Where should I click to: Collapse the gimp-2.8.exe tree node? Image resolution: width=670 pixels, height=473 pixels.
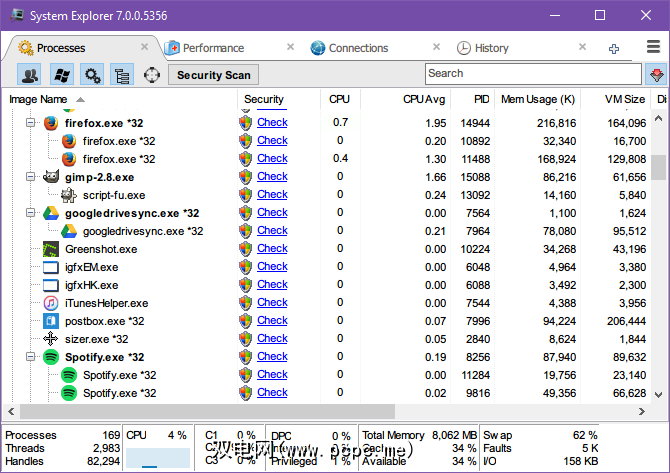point(31,177)
